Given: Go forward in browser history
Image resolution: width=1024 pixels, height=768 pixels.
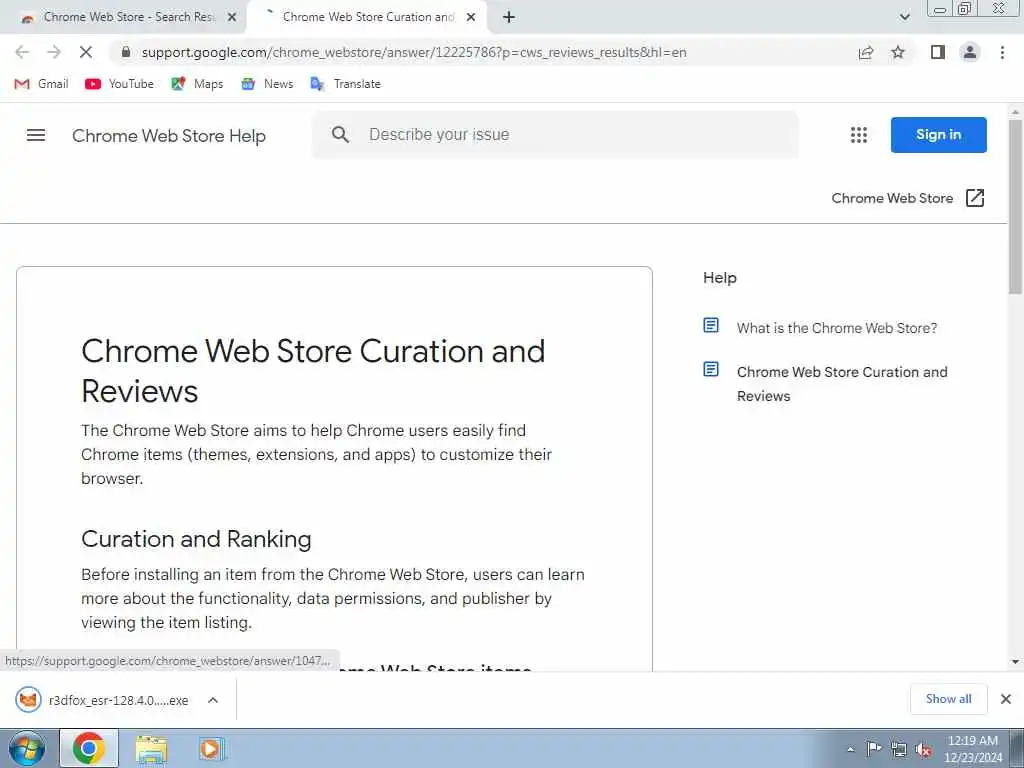Looking at the screenshot, I should point(54,52).
